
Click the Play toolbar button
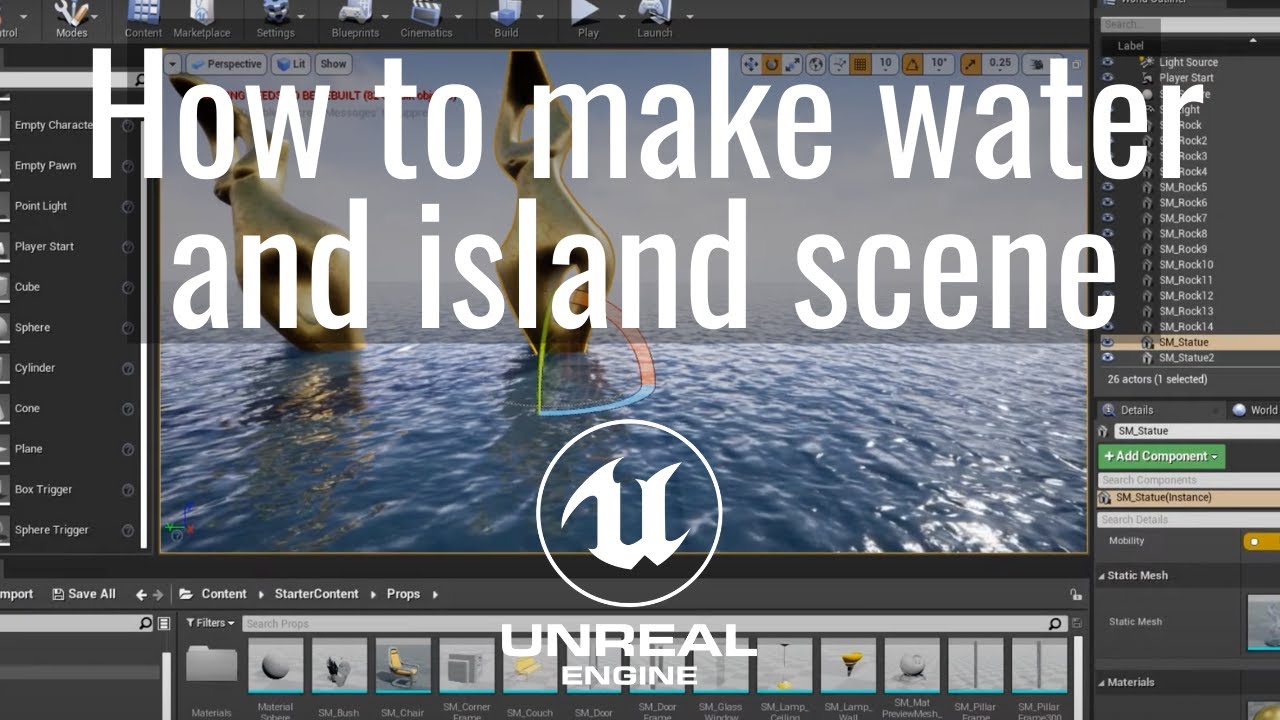(x=588, y=19)
